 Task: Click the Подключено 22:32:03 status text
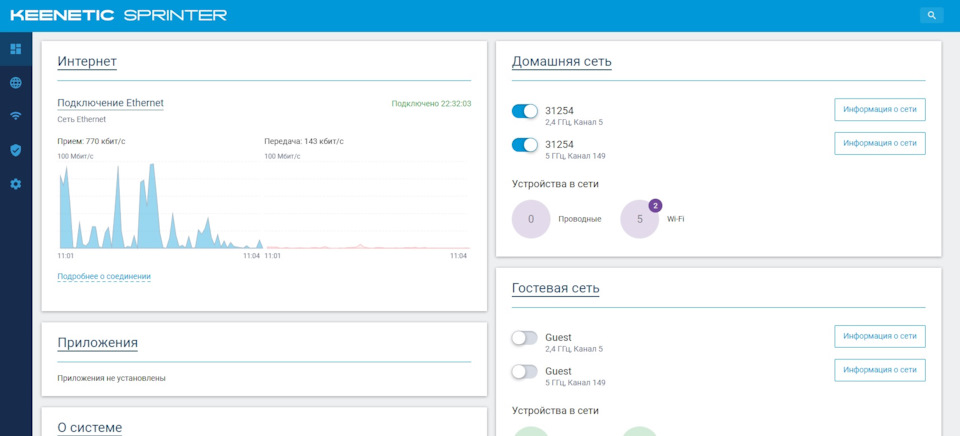(x=431, y=104)
